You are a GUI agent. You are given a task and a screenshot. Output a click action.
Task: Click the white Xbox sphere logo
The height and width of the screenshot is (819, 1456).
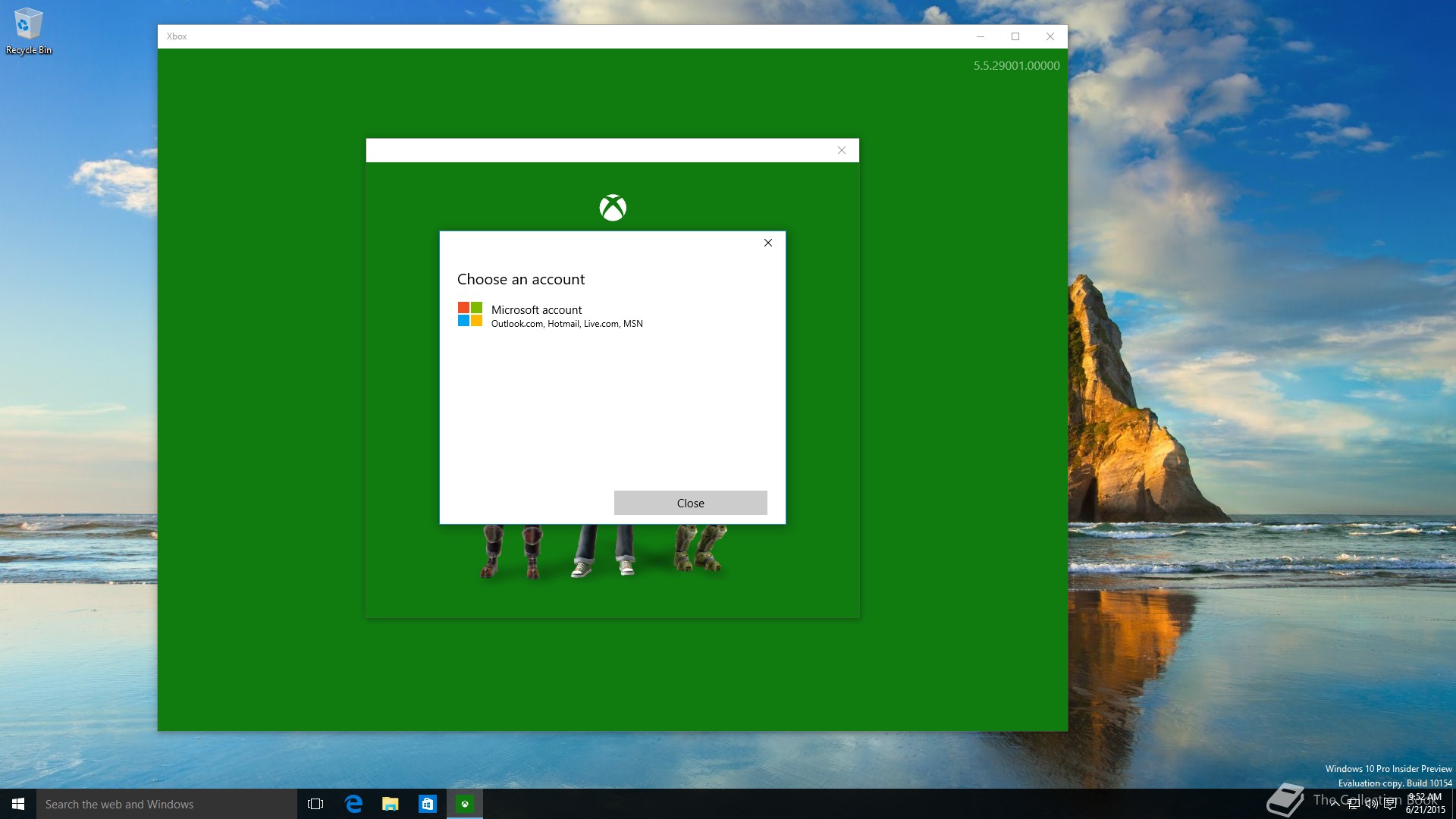pyautogui.click(x=613, y=208)
